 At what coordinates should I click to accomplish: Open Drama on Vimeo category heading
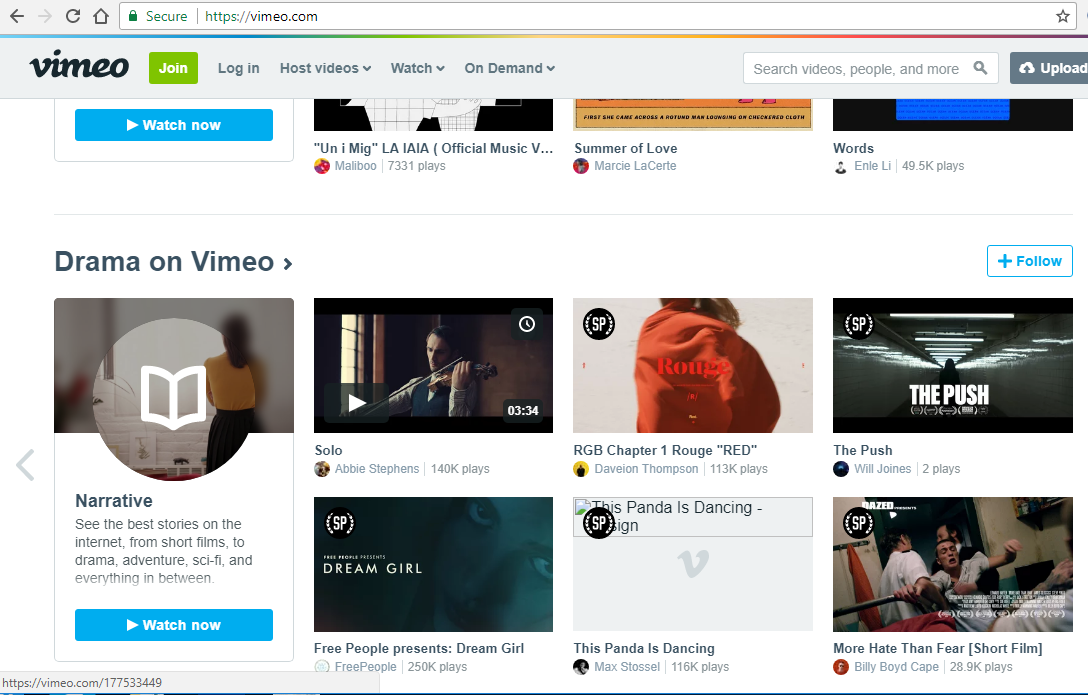click(173, 261)
